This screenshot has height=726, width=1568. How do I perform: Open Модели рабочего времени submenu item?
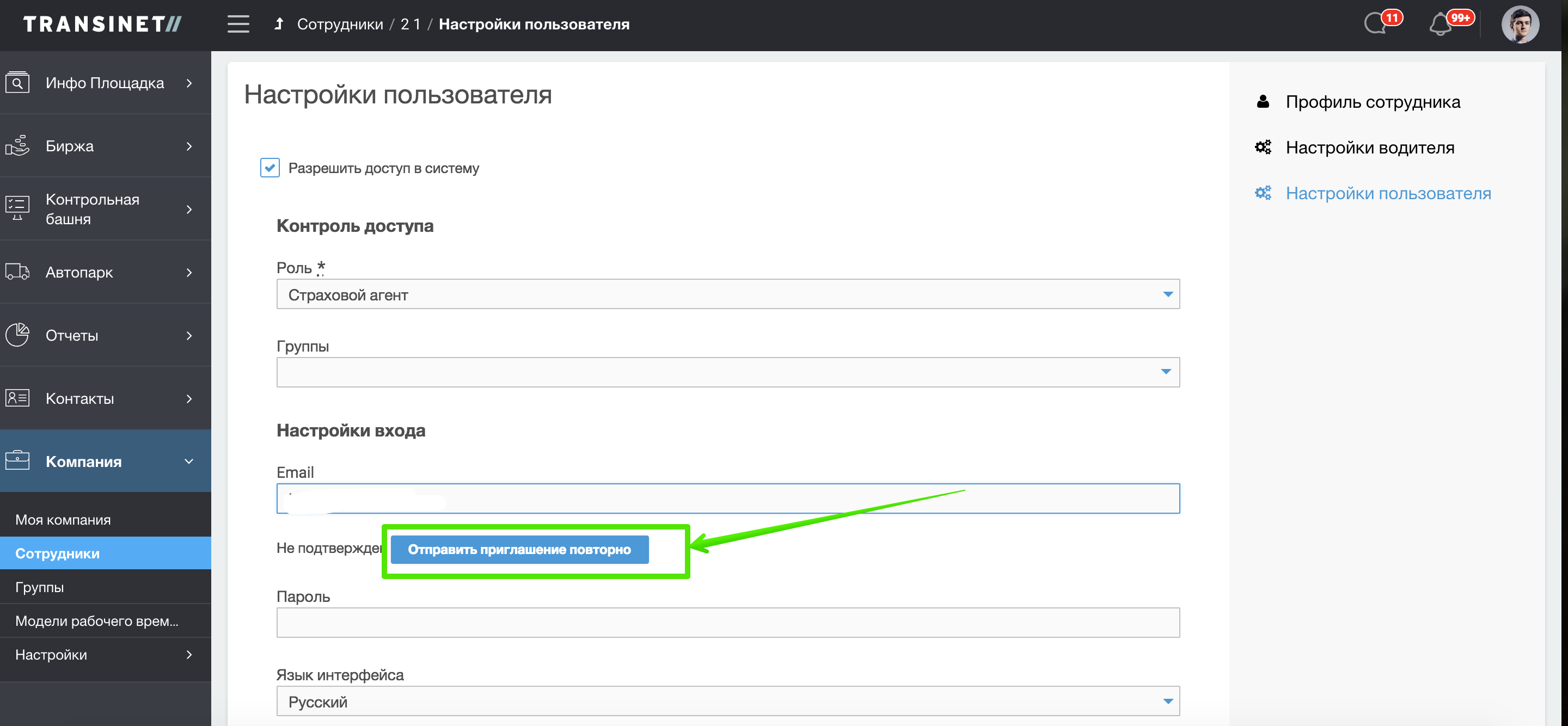tap(97, 621)
